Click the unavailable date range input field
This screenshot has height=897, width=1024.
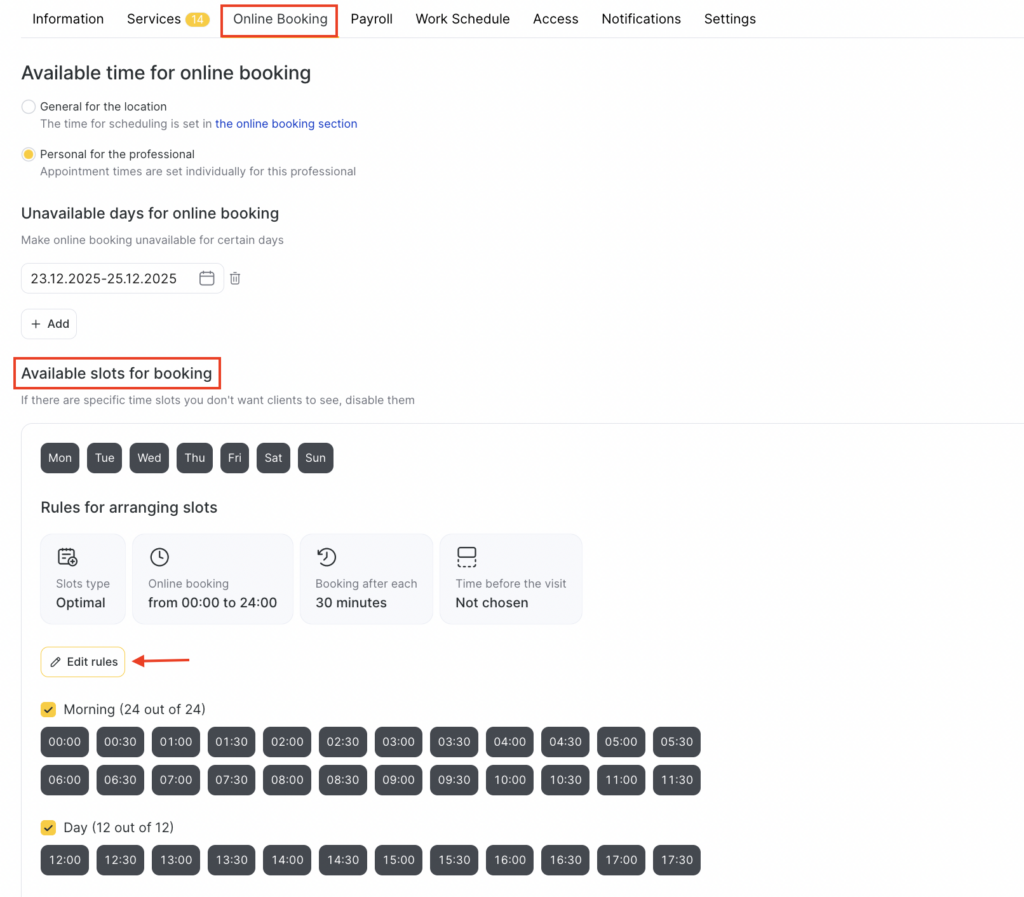tap(104, 279)
